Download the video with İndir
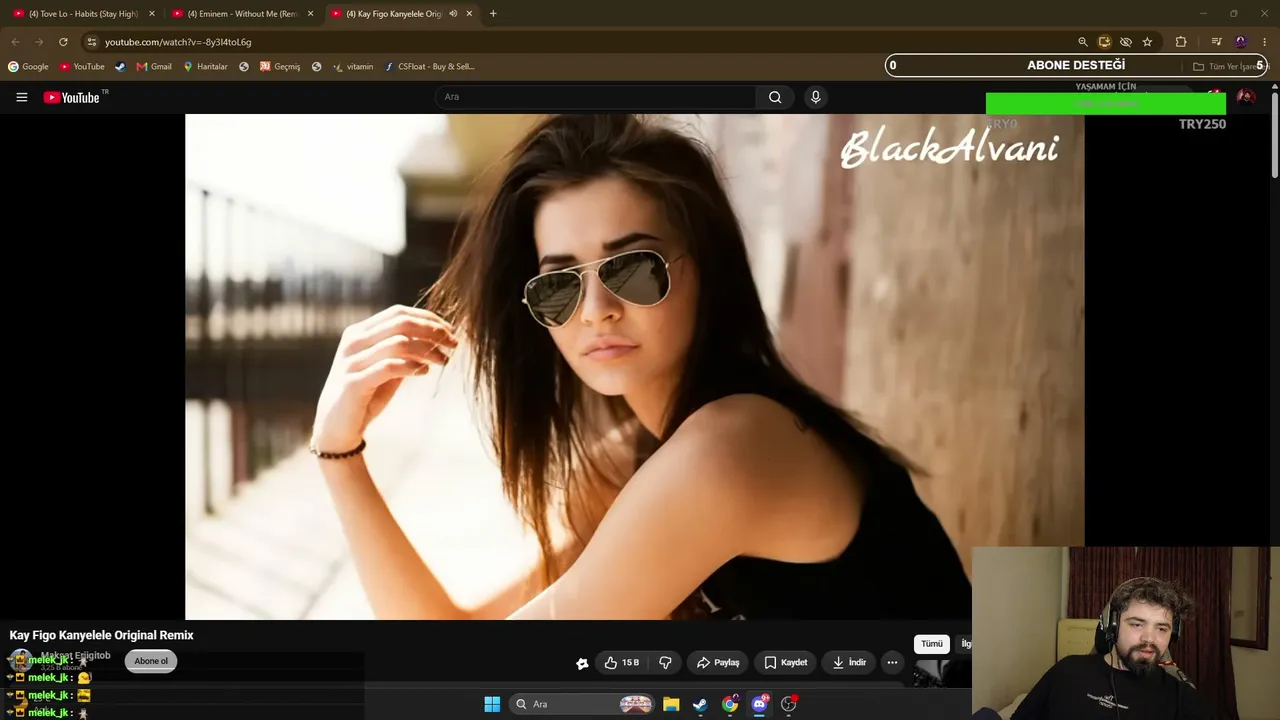Image resolution: width=1280 pixels, height=720 pixels. coord(849,662)
